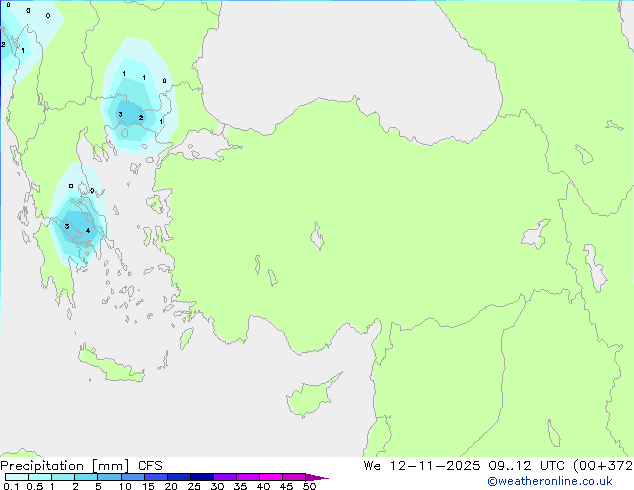Image resolution: width=634 pixels, height=490 pixels.
Task: Click the legend swatch between 20 and 25
Action: point(179,477)
